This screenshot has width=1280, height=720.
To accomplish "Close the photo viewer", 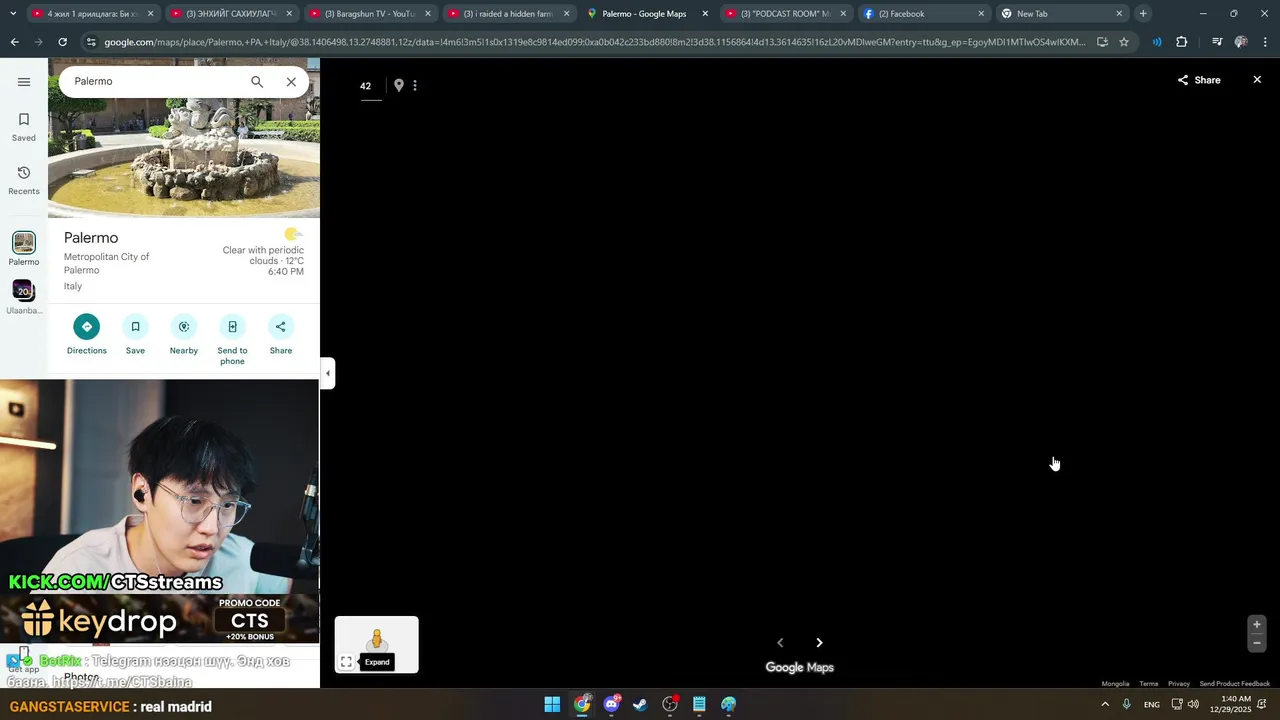I will click(x=1257, y=80).
